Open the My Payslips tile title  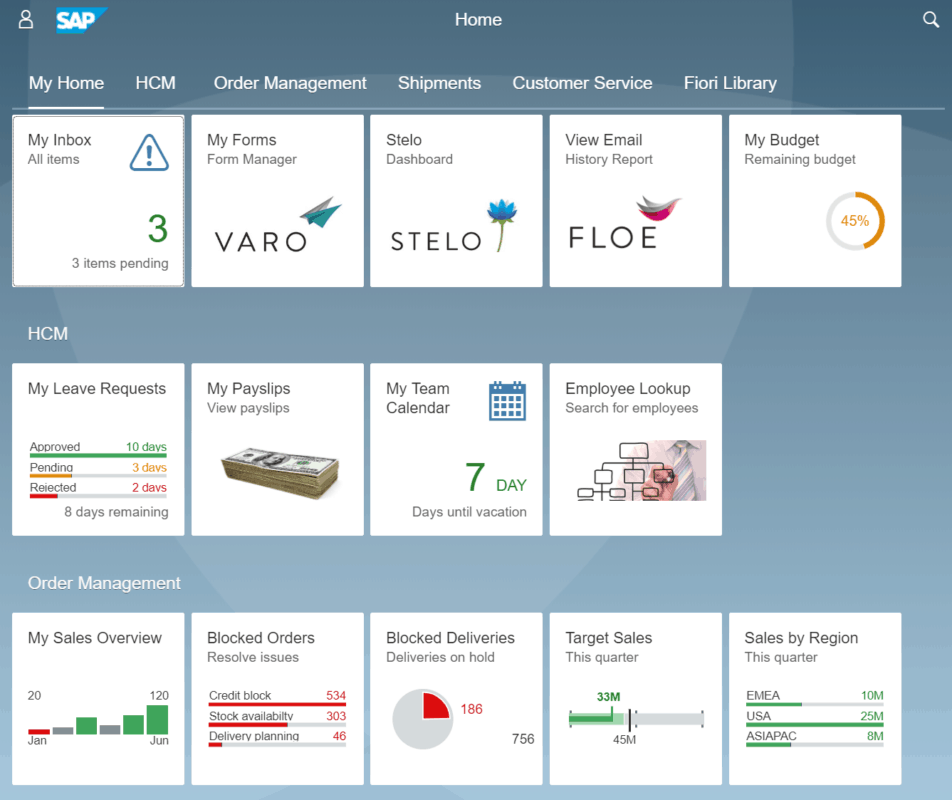[248, 389]
